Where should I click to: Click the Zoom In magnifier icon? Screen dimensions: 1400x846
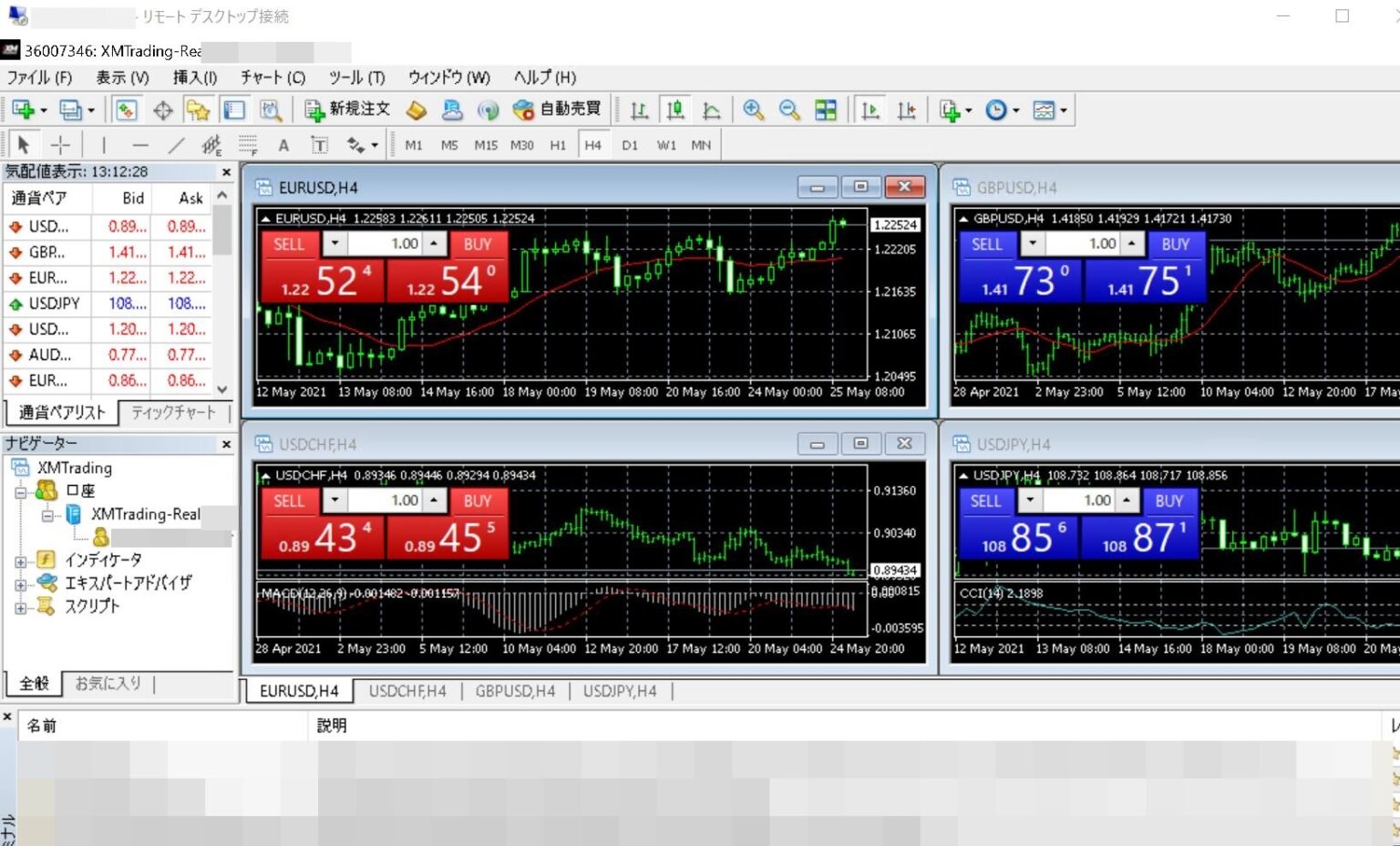click(x=753, y=110)
